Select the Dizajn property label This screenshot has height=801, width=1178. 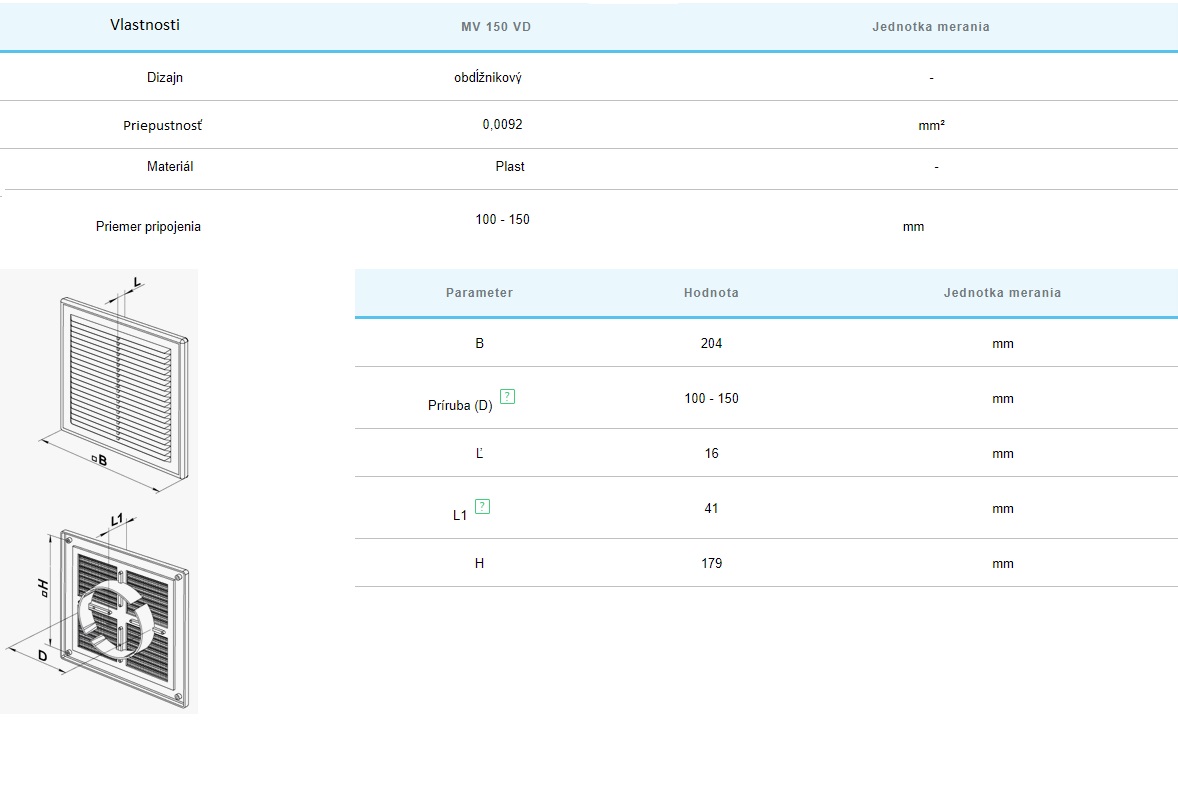click(x=165, y=77)
